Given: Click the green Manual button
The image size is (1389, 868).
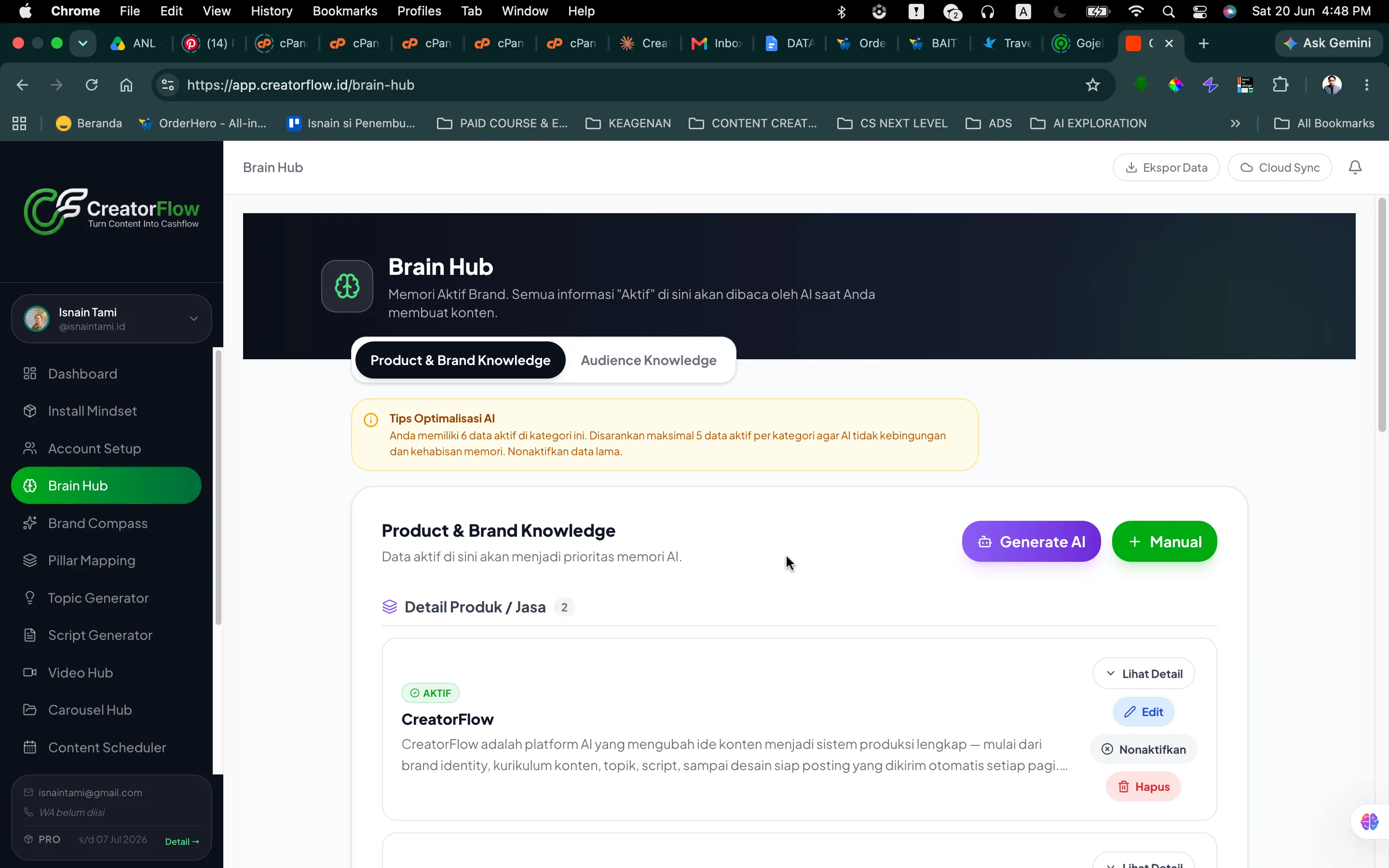Looking at the screenshot, I should (x=1164, y=542).
